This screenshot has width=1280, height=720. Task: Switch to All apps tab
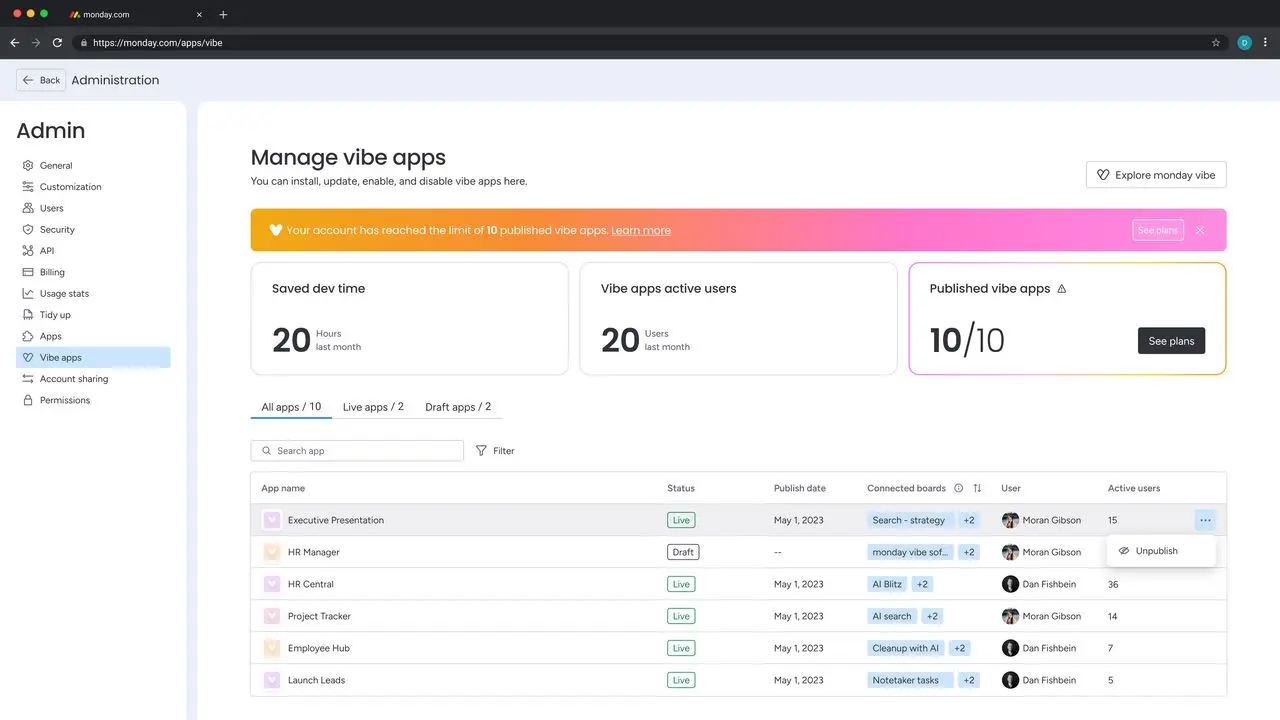click(x=291, y=407)
